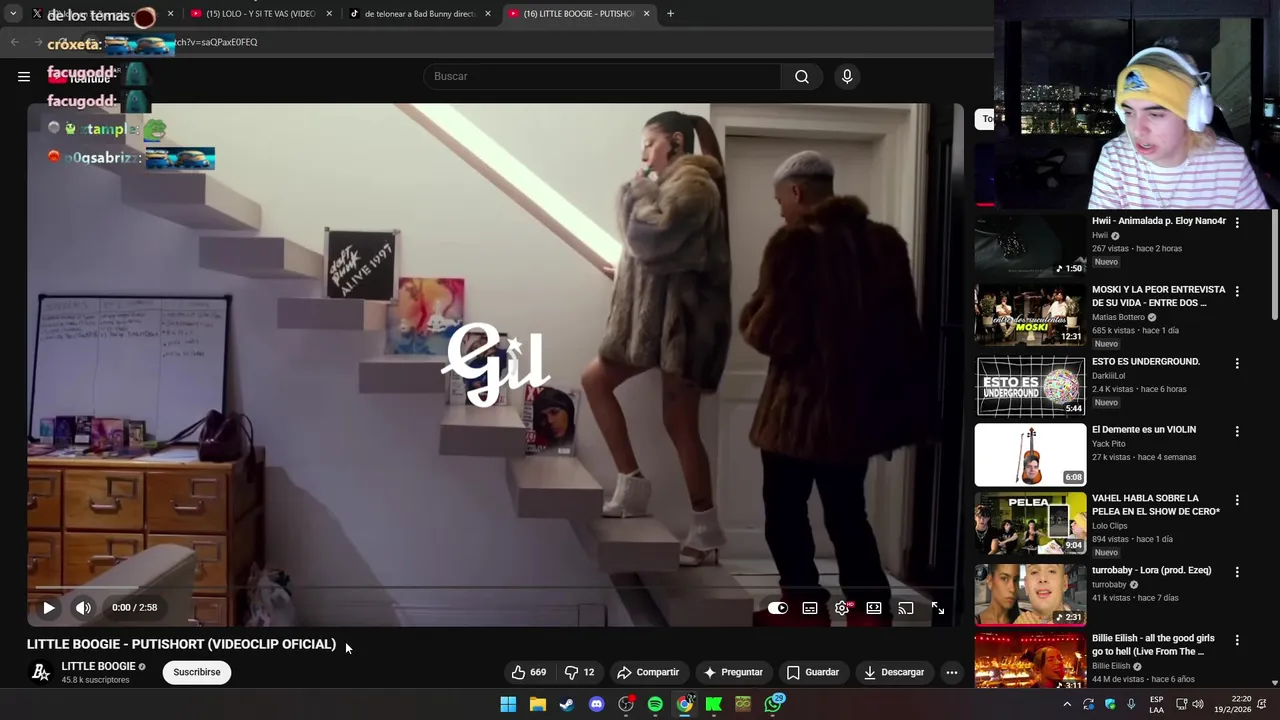Open the Windows Start menu
The width and height of the screenshot is (1280, 720).
click(508, 704)
